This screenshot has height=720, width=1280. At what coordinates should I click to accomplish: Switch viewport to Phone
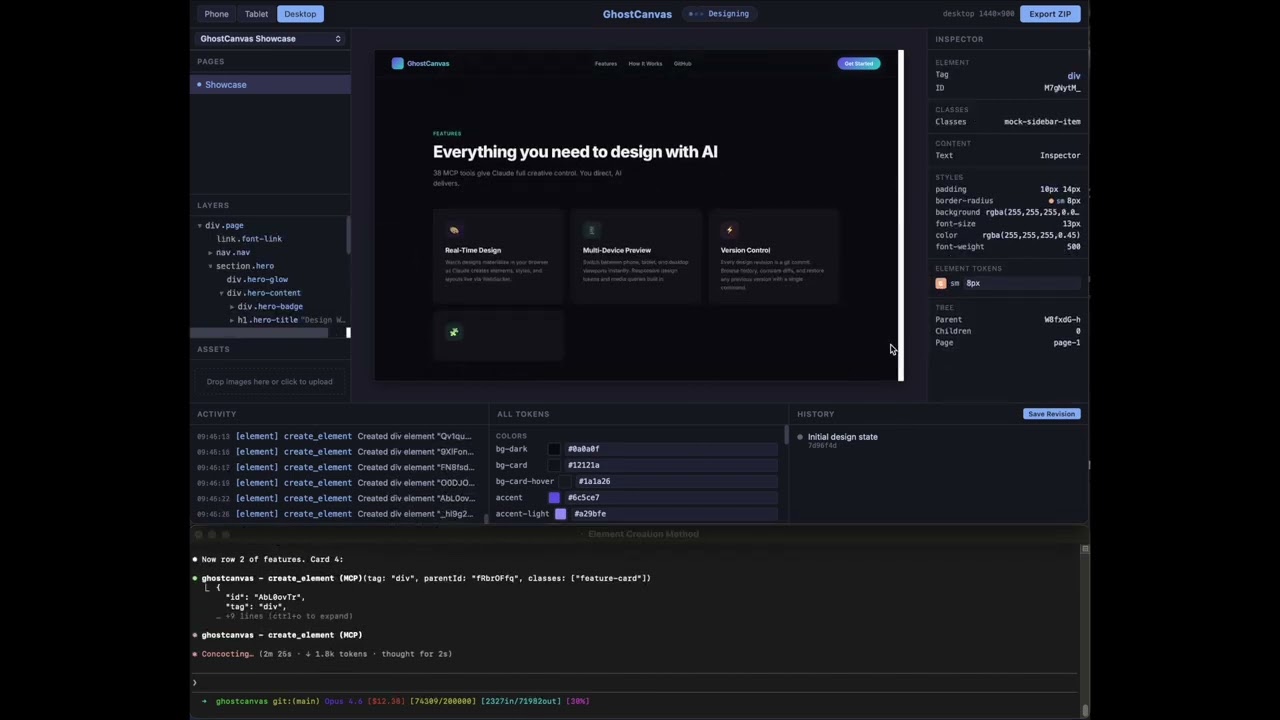coord(216,14)
